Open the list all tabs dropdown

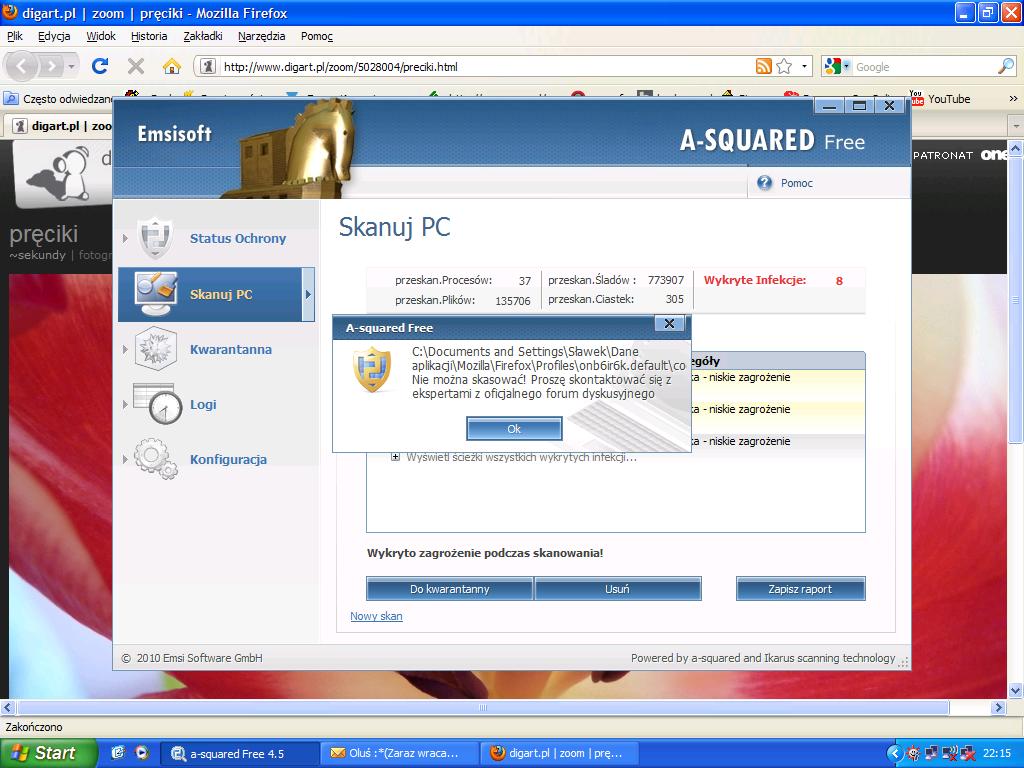tap(1016, 125)
